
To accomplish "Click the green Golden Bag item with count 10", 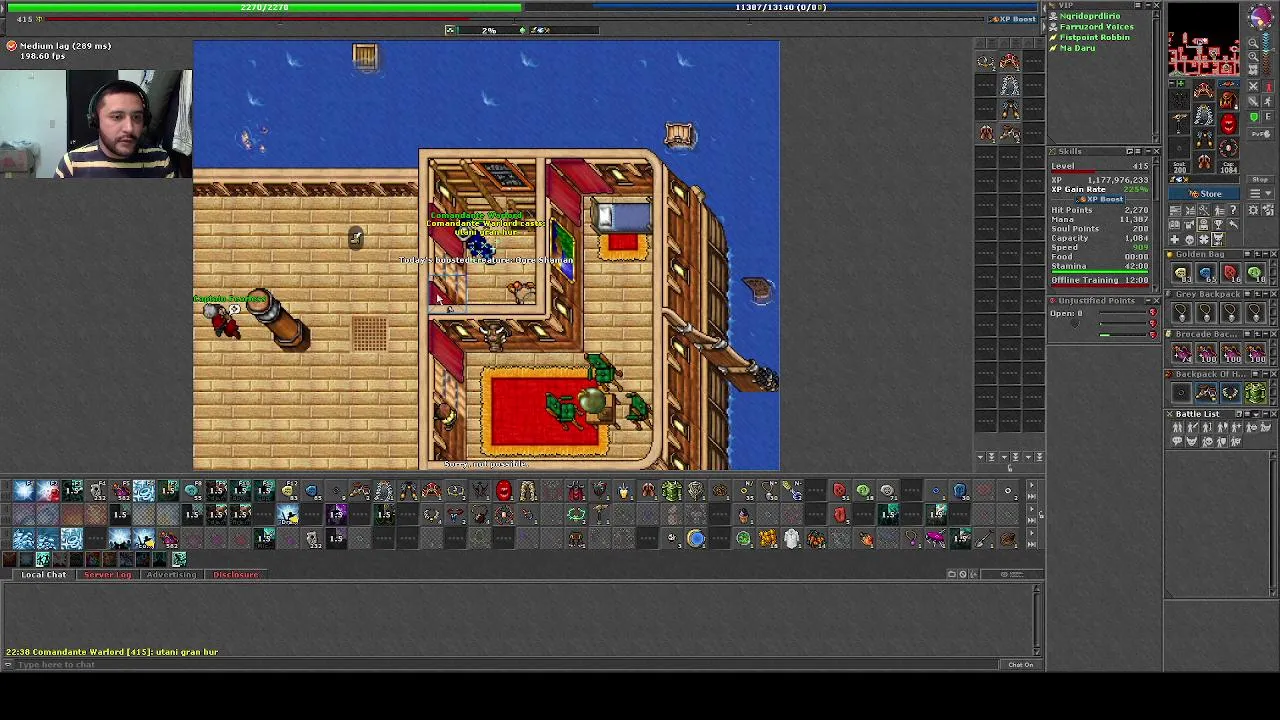I will (1254, 274).
